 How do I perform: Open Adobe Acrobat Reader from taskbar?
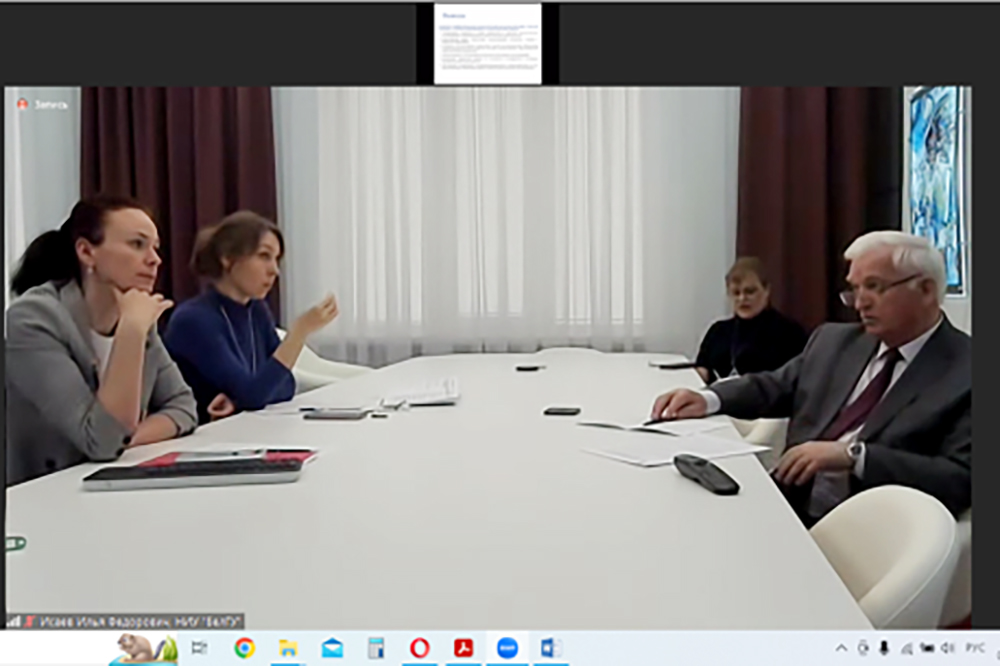click(x=464, y=648)
